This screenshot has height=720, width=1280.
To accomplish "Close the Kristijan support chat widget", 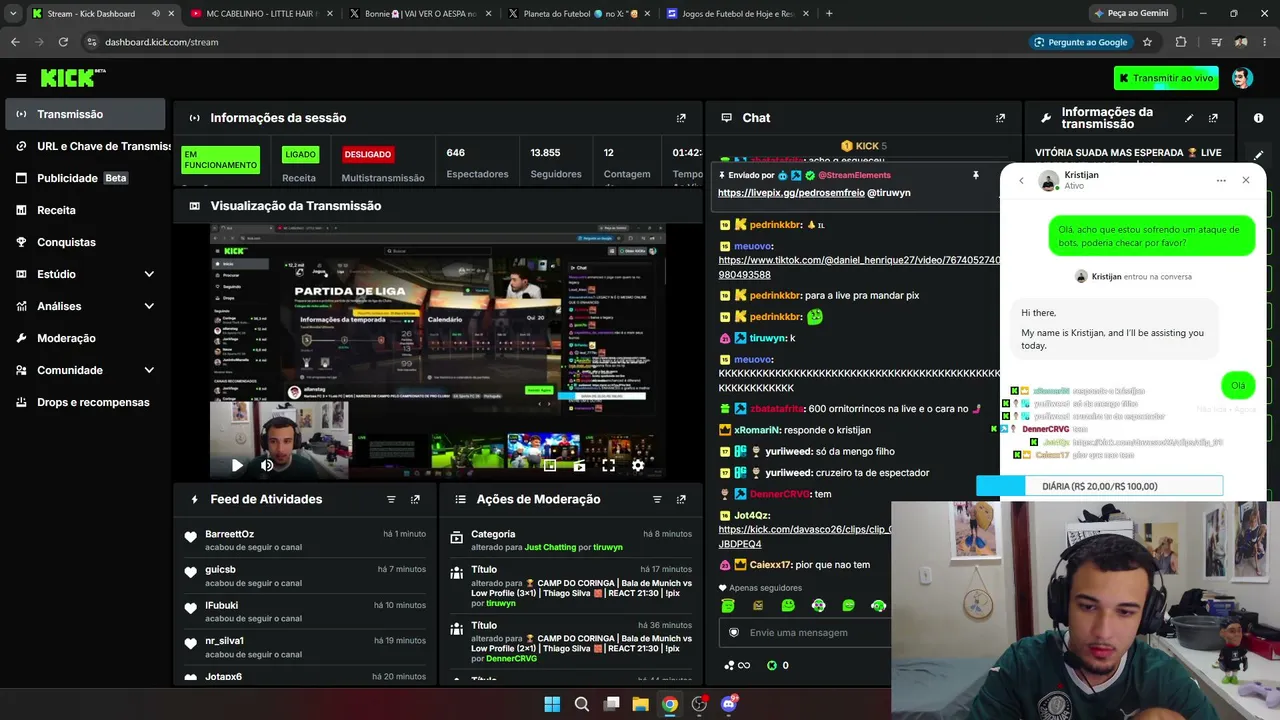I will click(1246, 181).
